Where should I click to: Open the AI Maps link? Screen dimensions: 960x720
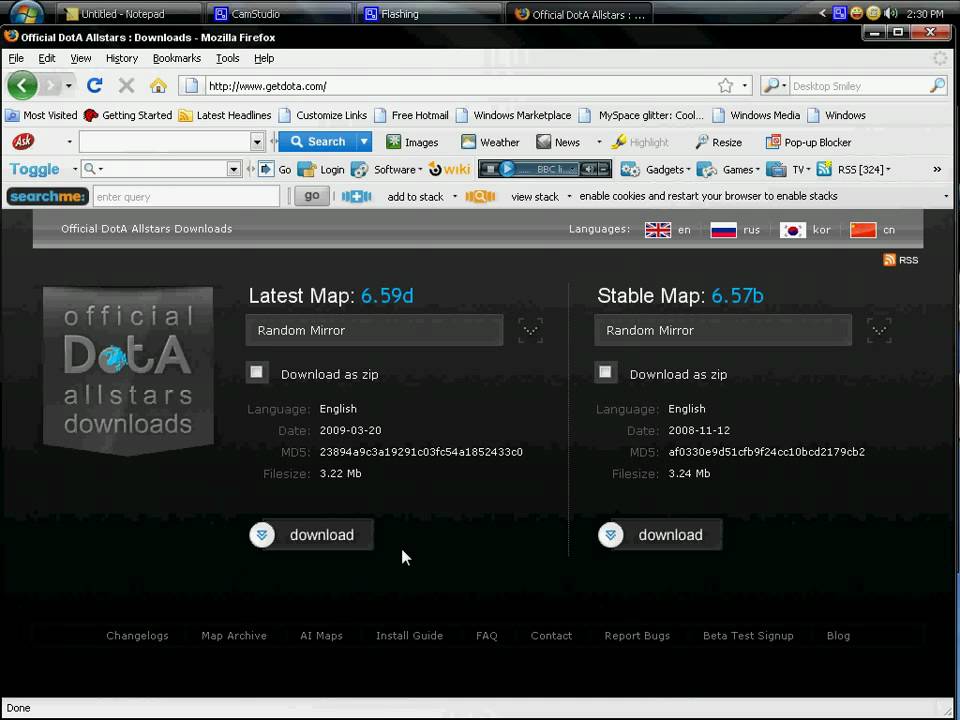tap(321, 636)
